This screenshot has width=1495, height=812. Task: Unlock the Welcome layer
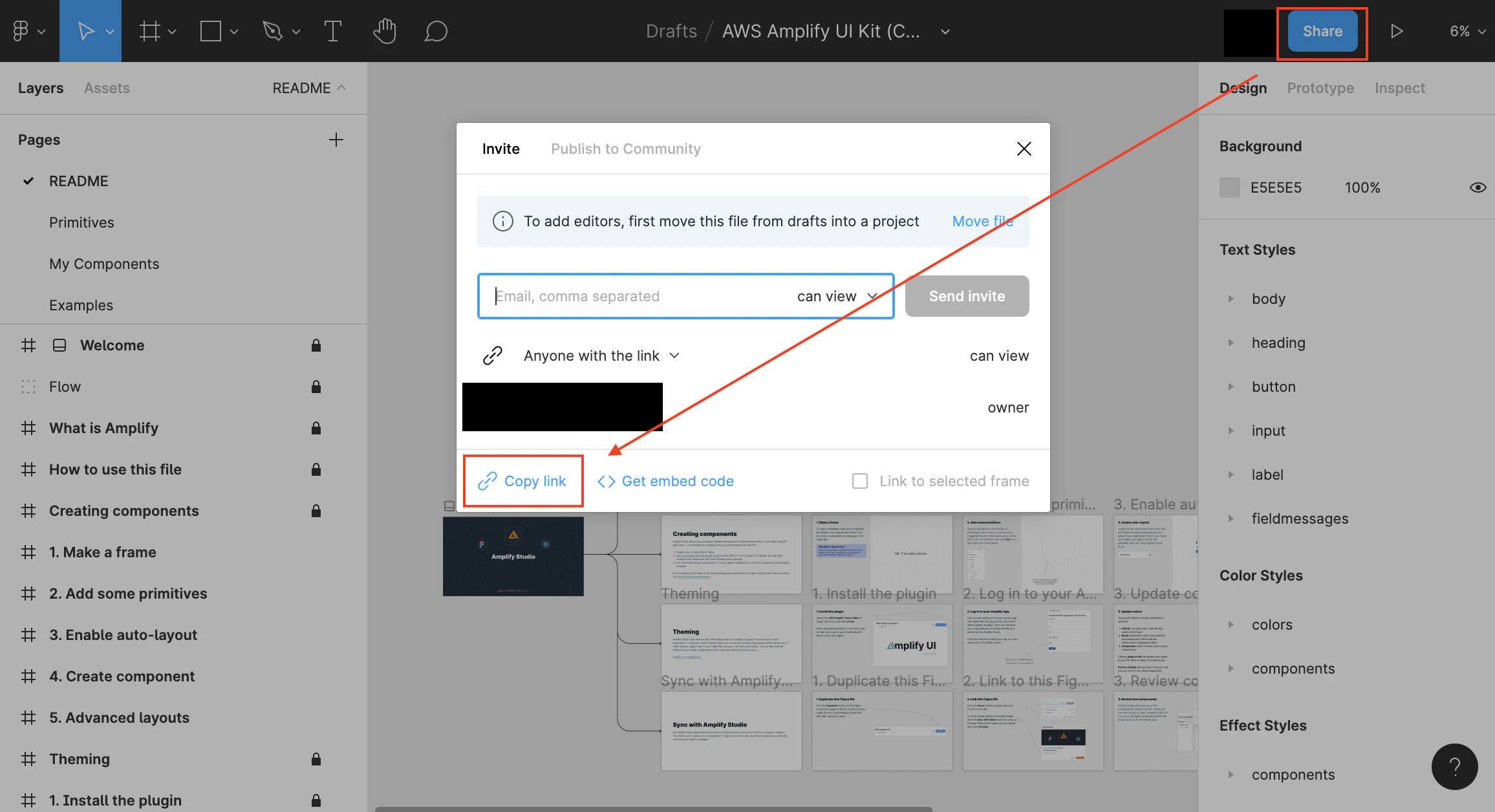pyautogui.click(x=316, y=345)
